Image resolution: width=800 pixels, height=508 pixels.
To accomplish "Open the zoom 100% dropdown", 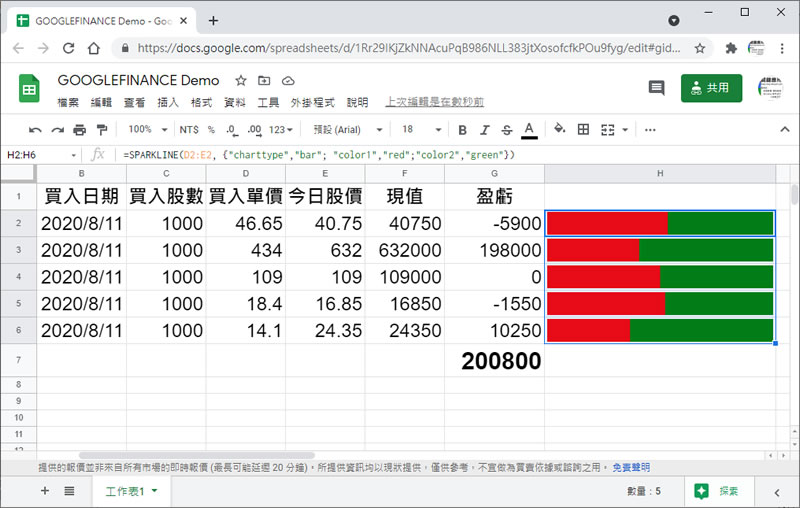I will click(148, 130).
